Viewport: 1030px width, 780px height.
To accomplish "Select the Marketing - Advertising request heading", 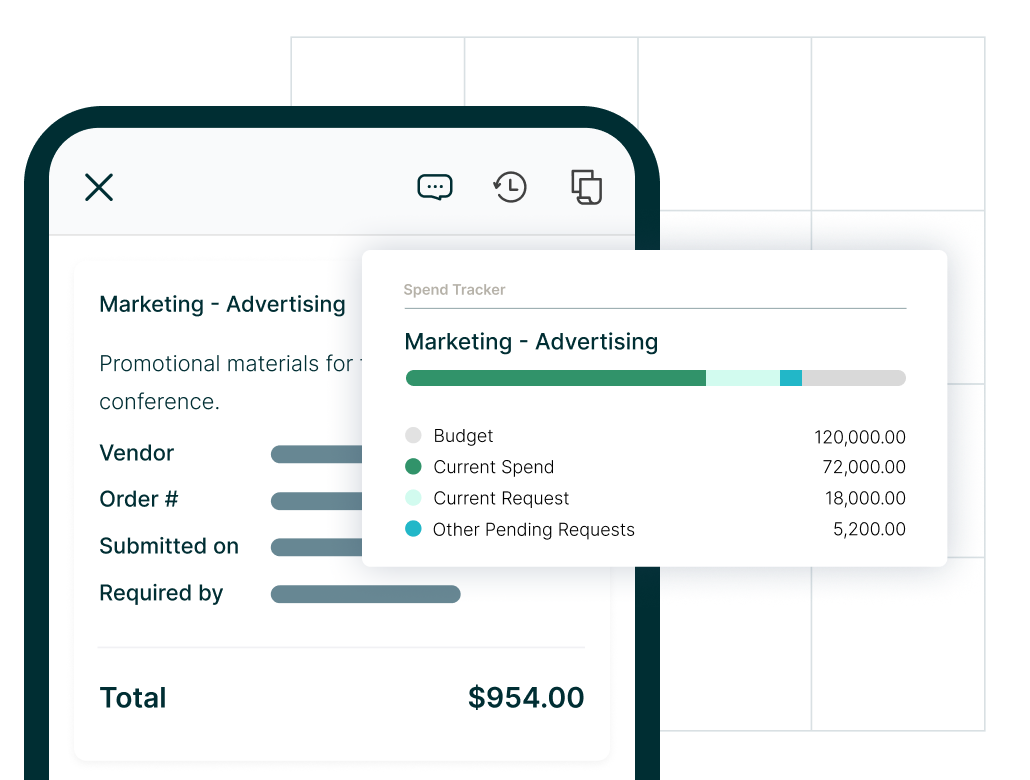I will coord(222,304).
